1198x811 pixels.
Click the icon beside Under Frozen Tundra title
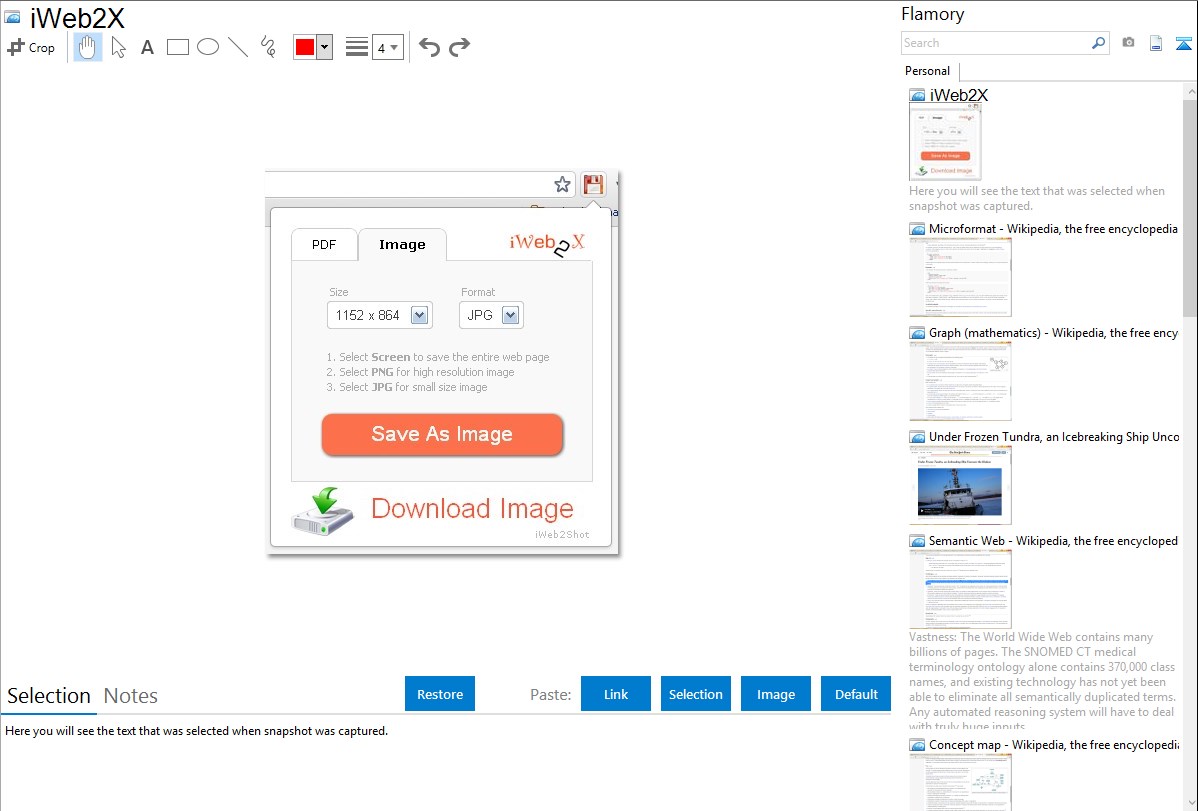point(917,437)
